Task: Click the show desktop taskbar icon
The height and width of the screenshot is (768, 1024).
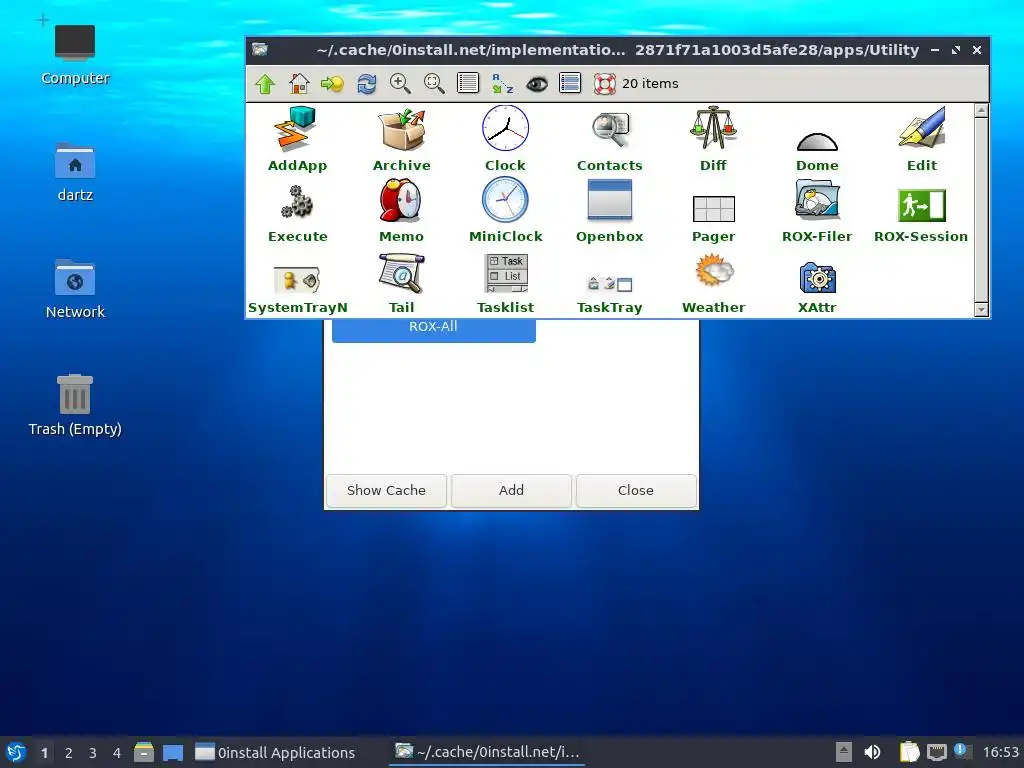Action: click(x=173, y=752)
